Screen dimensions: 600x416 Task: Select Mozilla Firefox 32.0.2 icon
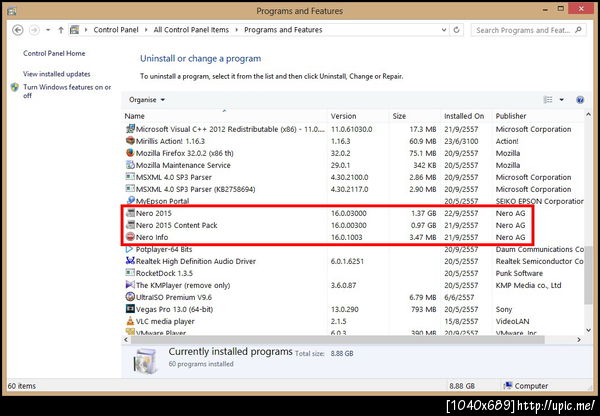130,153
